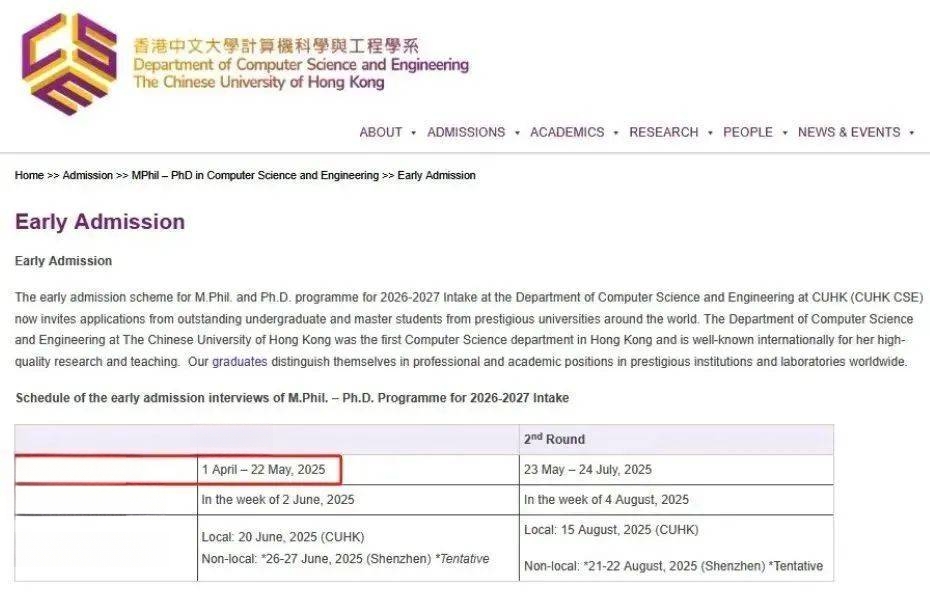Click 'Local: 15 August, 2025 (CUHK)' text
930x598 pixels.
tap(611, 529)
